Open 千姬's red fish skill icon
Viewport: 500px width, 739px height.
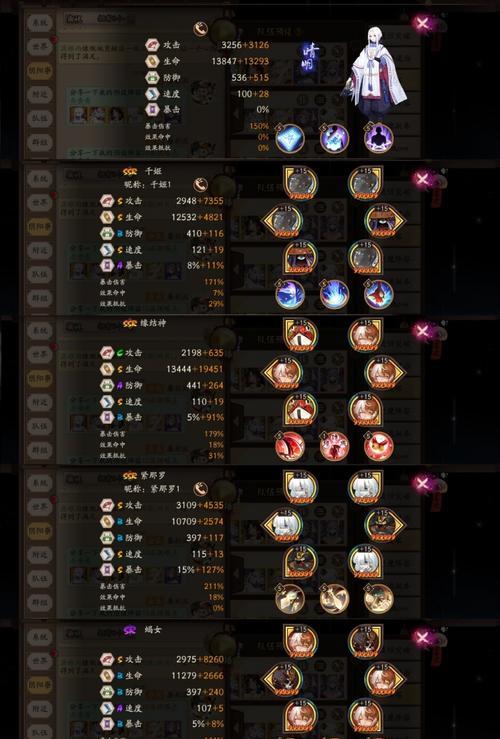click(x=378, y=295)
